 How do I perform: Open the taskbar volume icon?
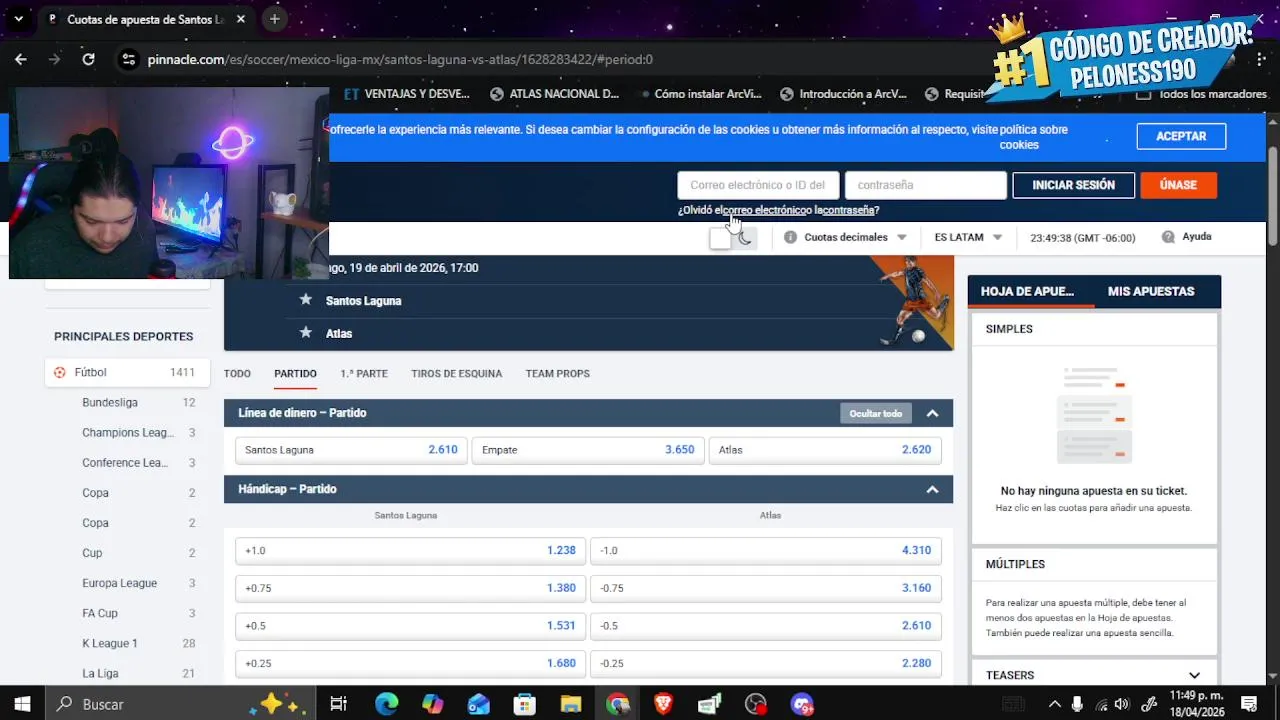click(1121, 704)
